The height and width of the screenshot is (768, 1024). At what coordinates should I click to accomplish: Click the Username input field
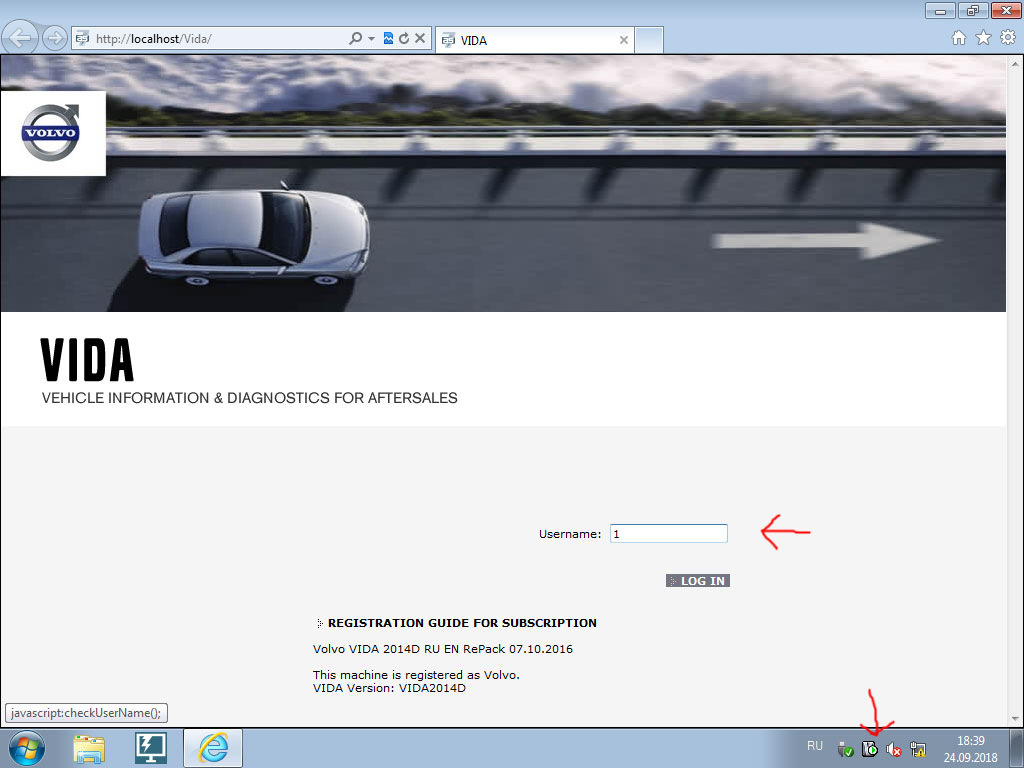click(x=669, y=534)
